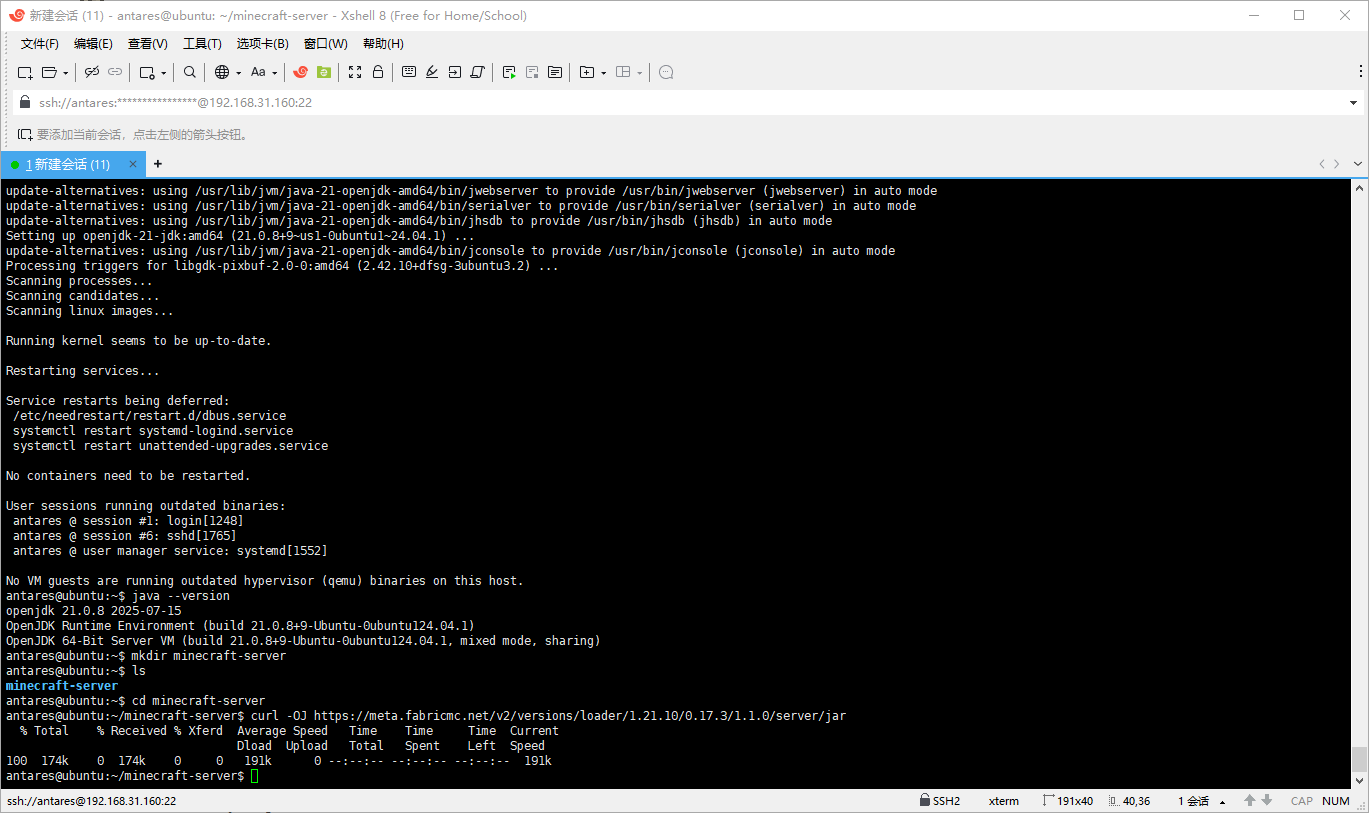Click the ssh address input field
This screenshot has width=1369, height=813.
[600, 102]
